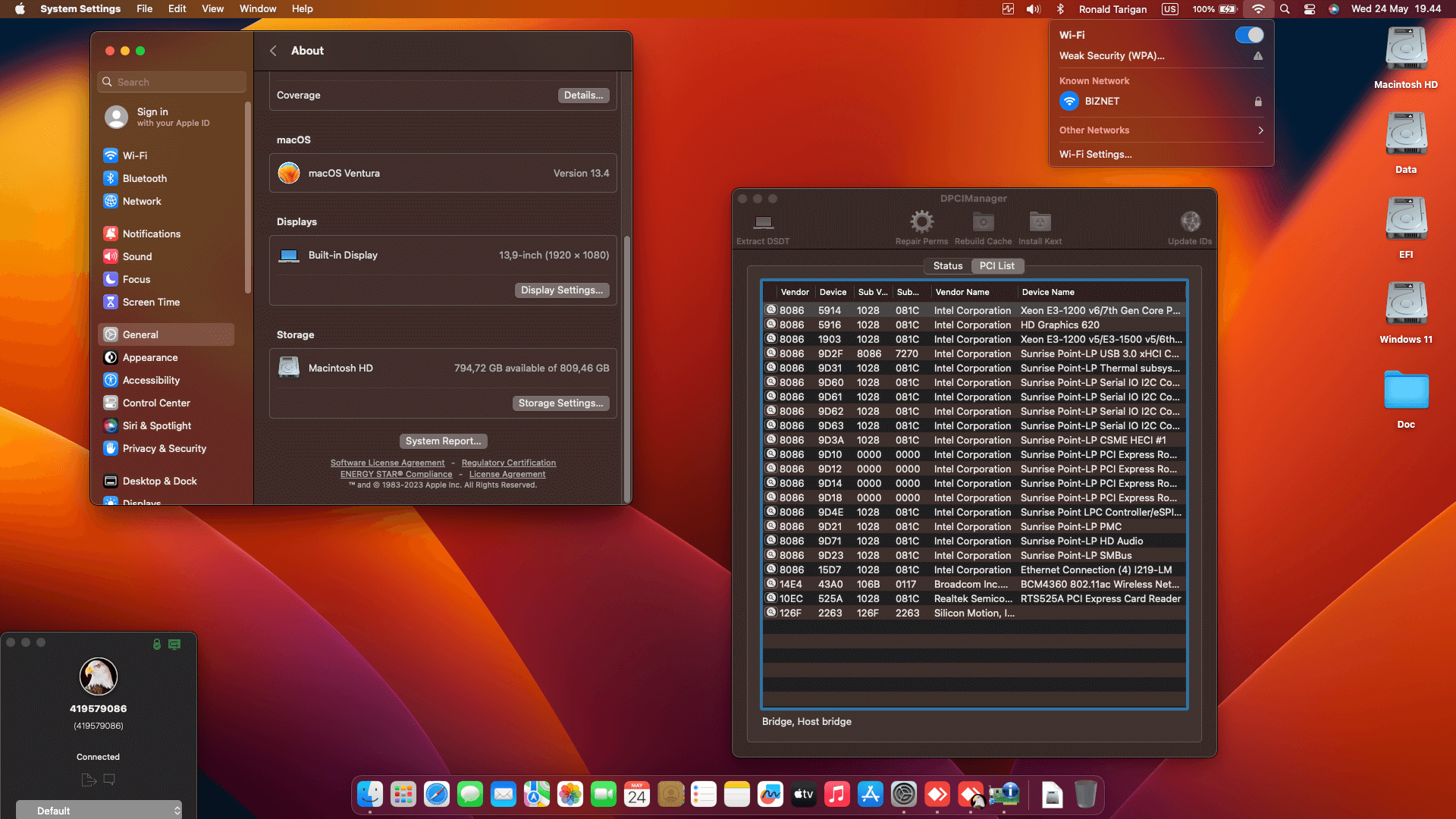Open Freeform from the Dock
The image size is (1456, 819).
pos(770,794)
